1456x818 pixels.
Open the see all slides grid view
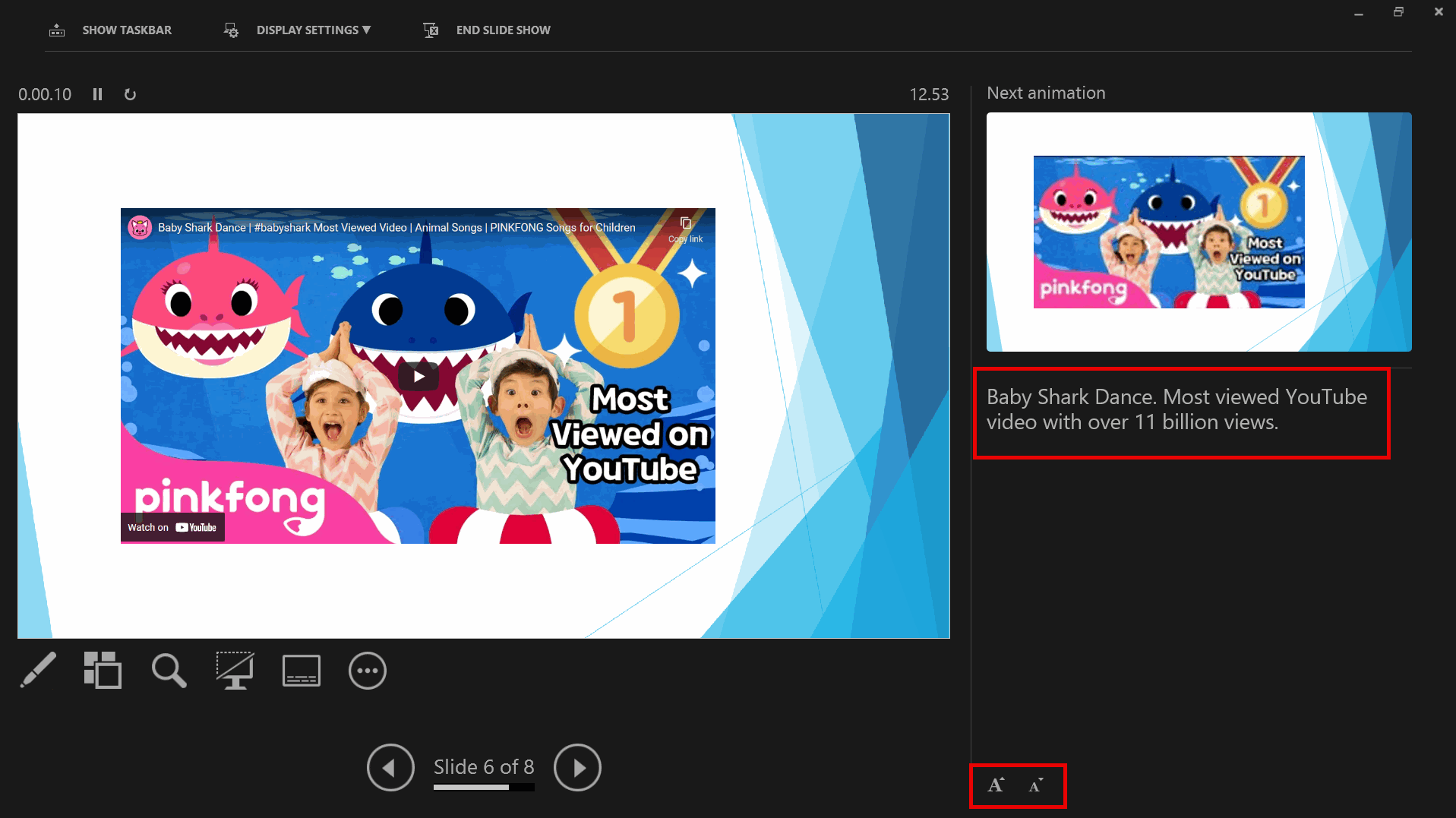103,670
